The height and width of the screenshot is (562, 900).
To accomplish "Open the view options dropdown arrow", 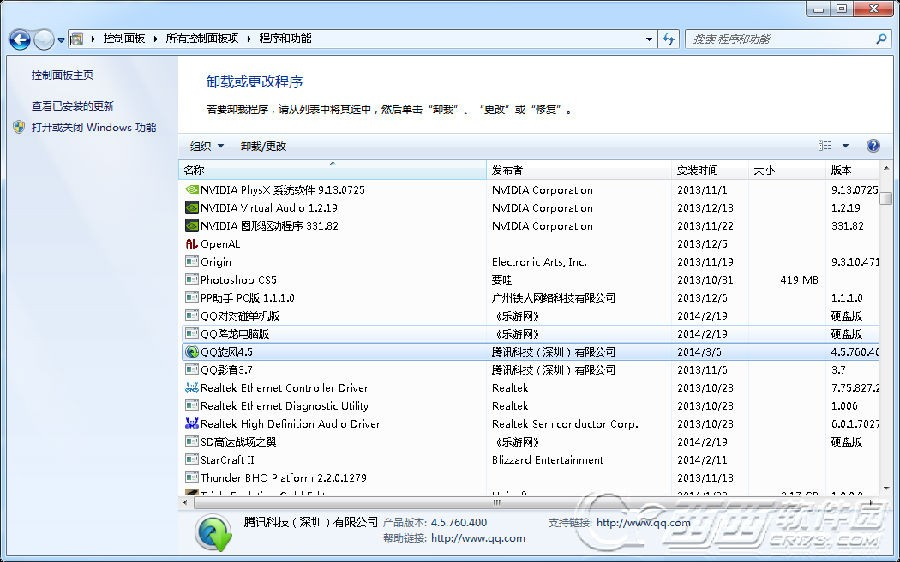I will pyautogui.click(x=845, y=146).
